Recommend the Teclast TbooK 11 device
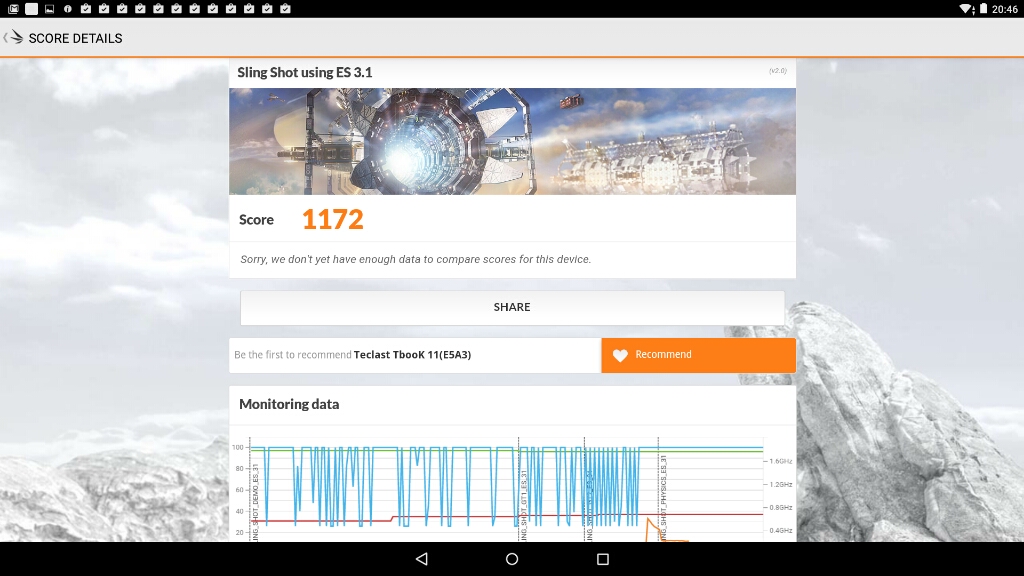 click(x=698, y=355)
